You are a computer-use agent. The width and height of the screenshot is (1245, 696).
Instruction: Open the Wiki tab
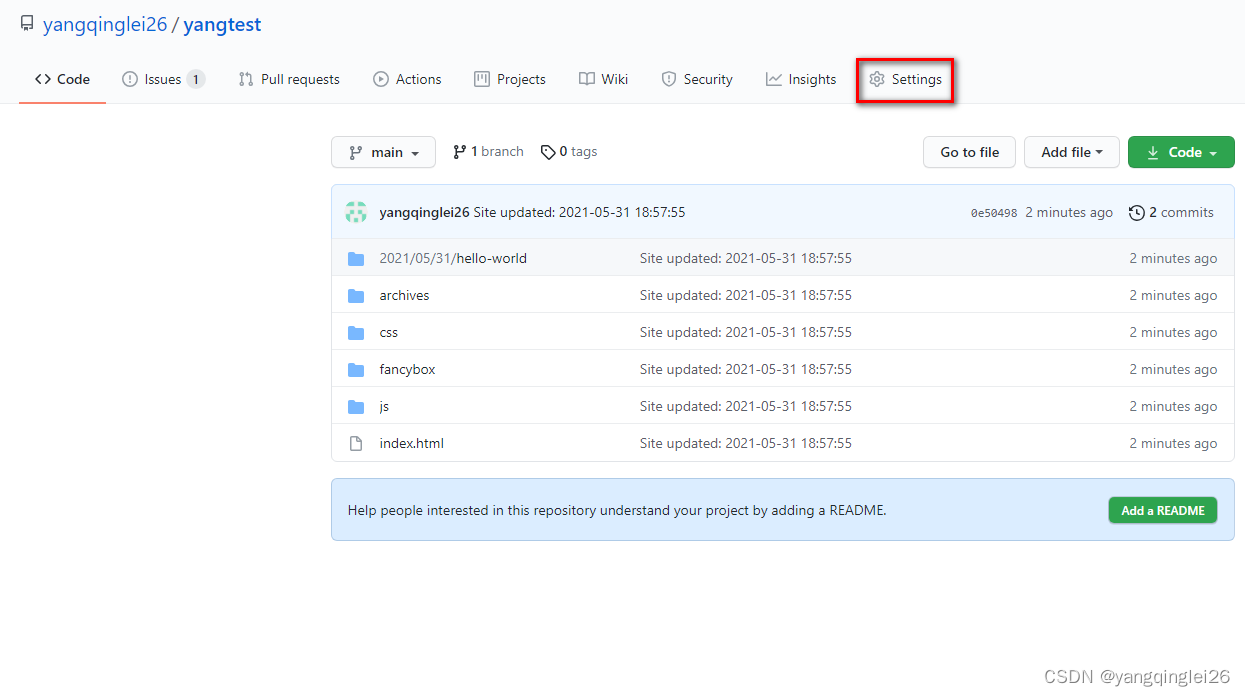coord(604,79)
